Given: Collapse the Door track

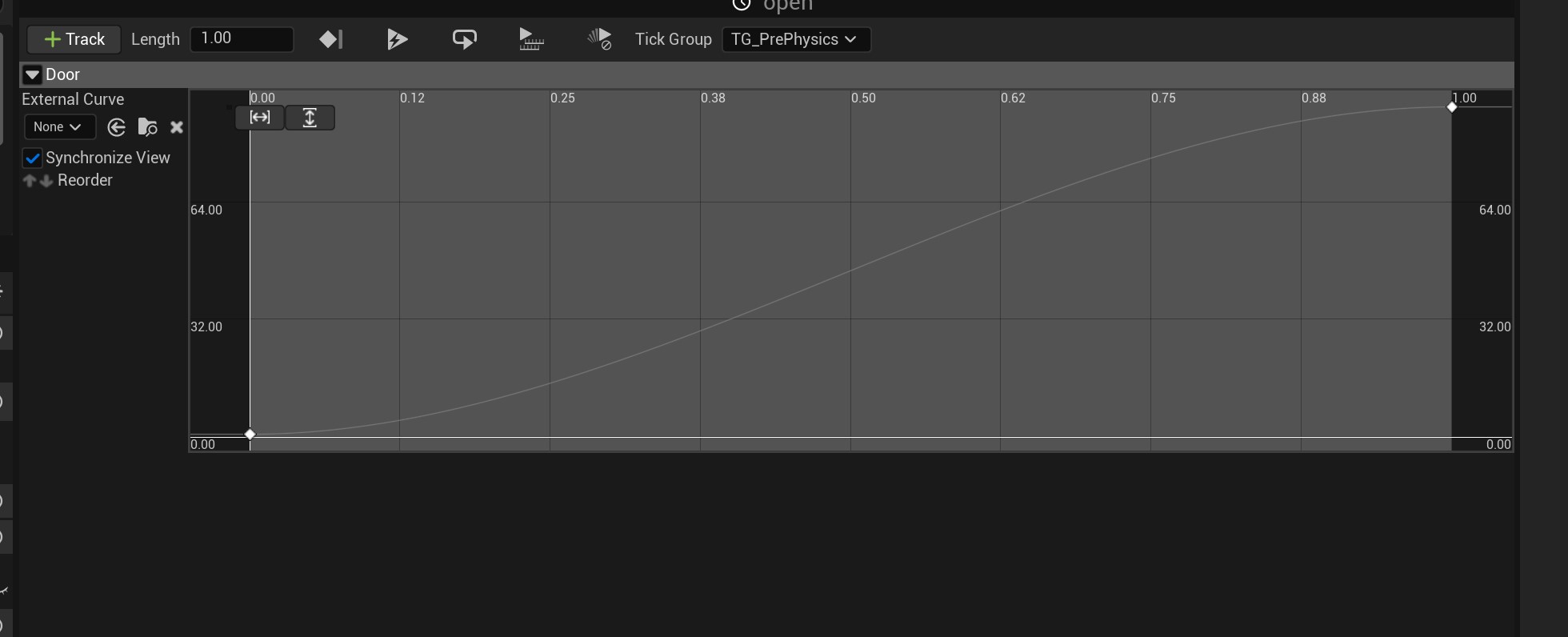Looking at the screenshot, I should click(x=32, y=75).
